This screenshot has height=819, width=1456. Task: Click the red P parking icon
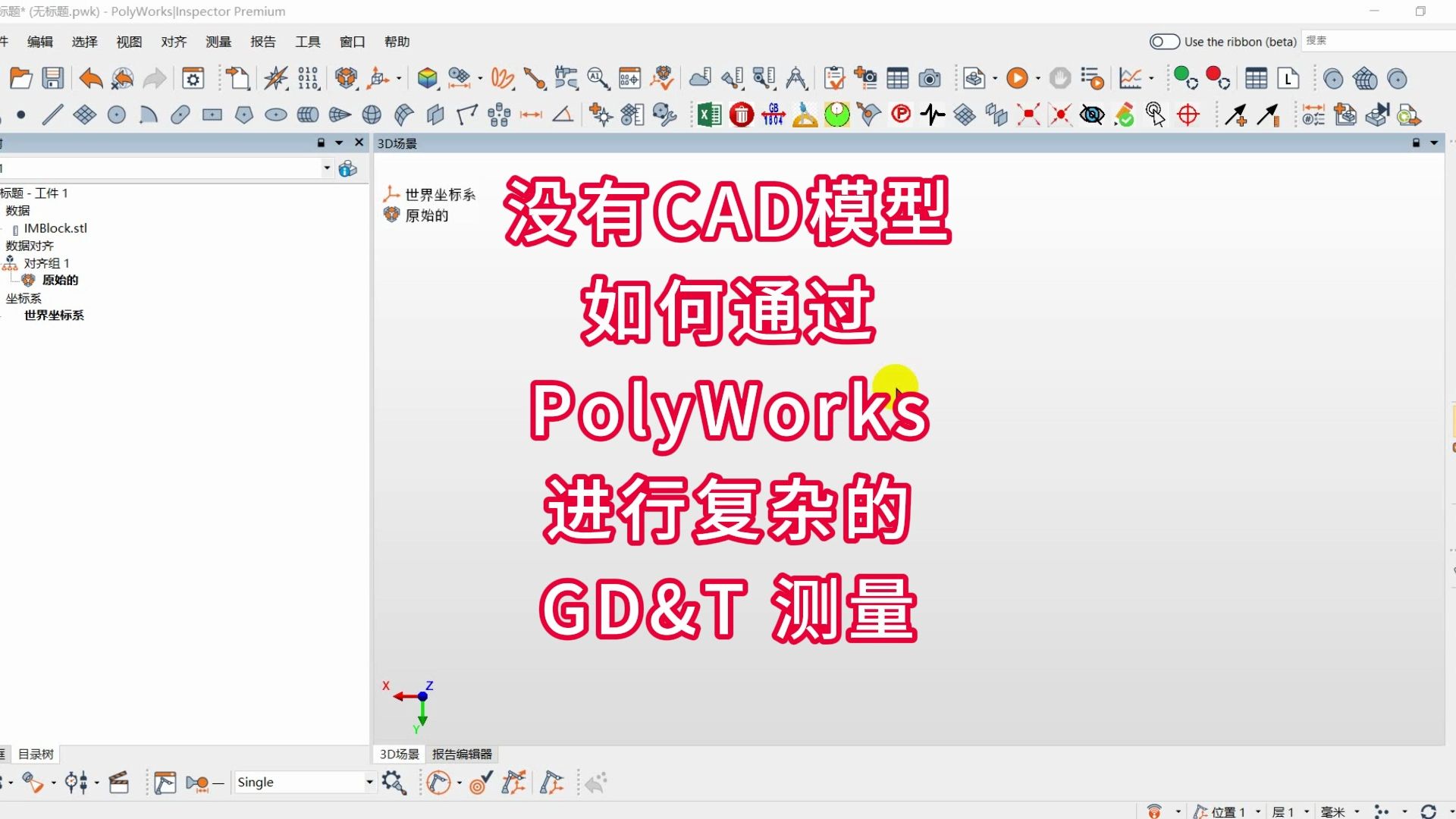click(901, 115)
